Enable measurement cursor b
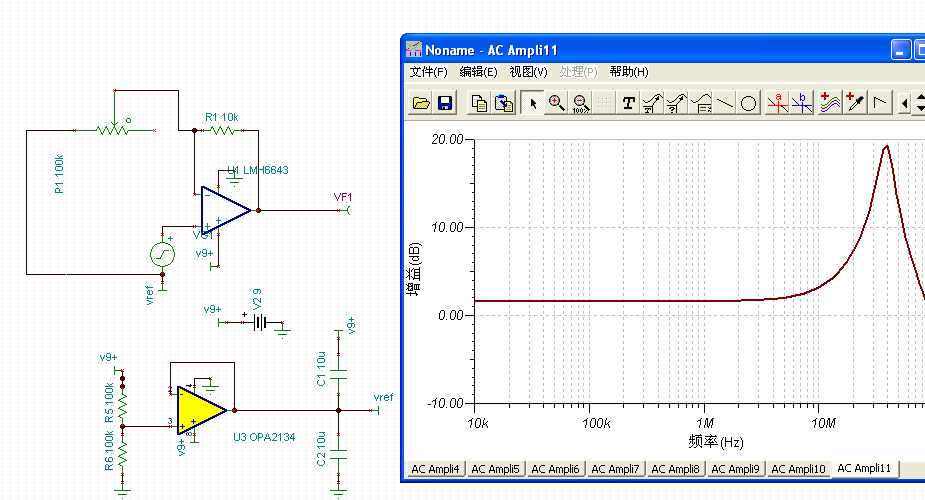Viewport: 925px width, 500px height. pos(801,103)
